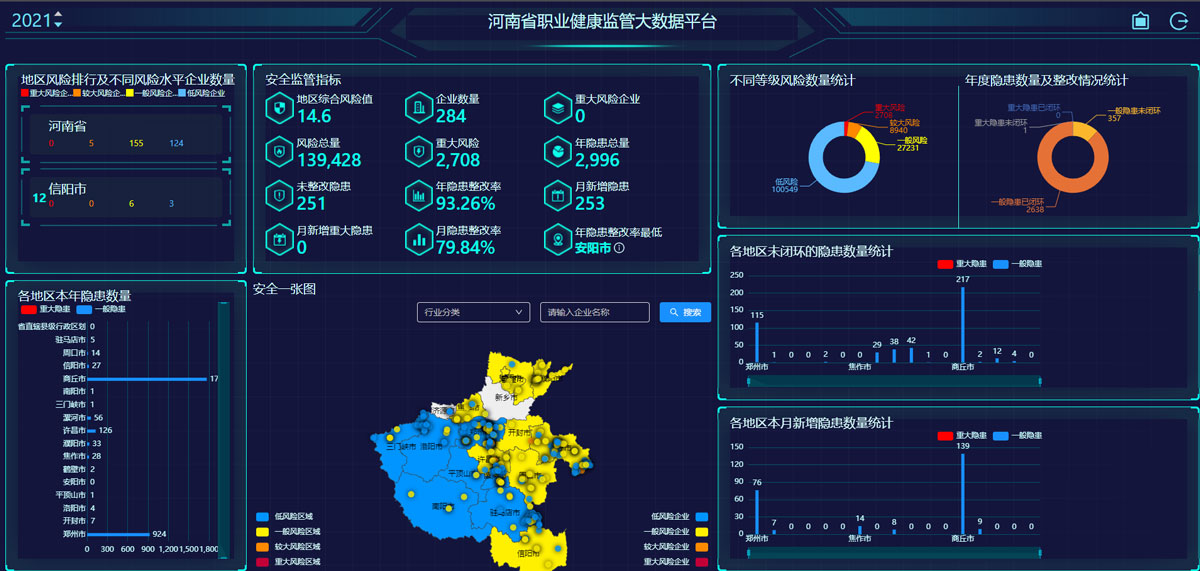
Task: Open the 行业分类 dropdown
Action: [473, 313]
